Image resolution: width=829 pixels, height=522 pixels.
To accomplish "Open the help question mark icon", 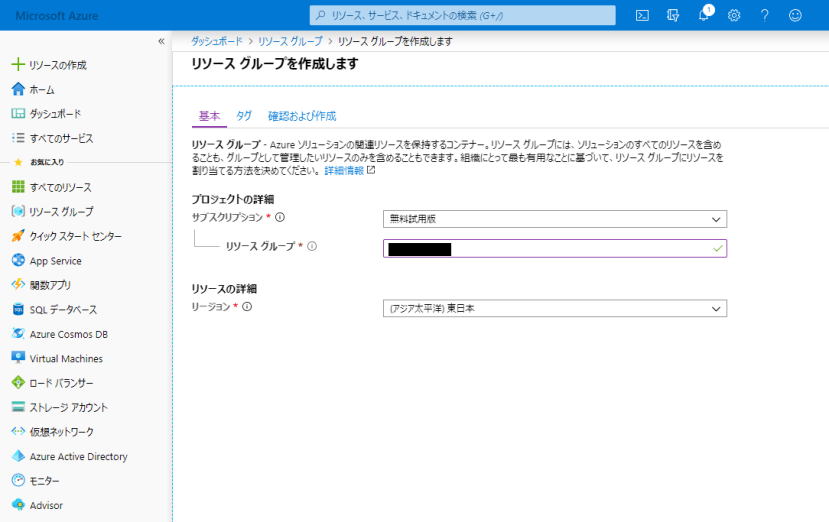I will [x=764, y=15].
